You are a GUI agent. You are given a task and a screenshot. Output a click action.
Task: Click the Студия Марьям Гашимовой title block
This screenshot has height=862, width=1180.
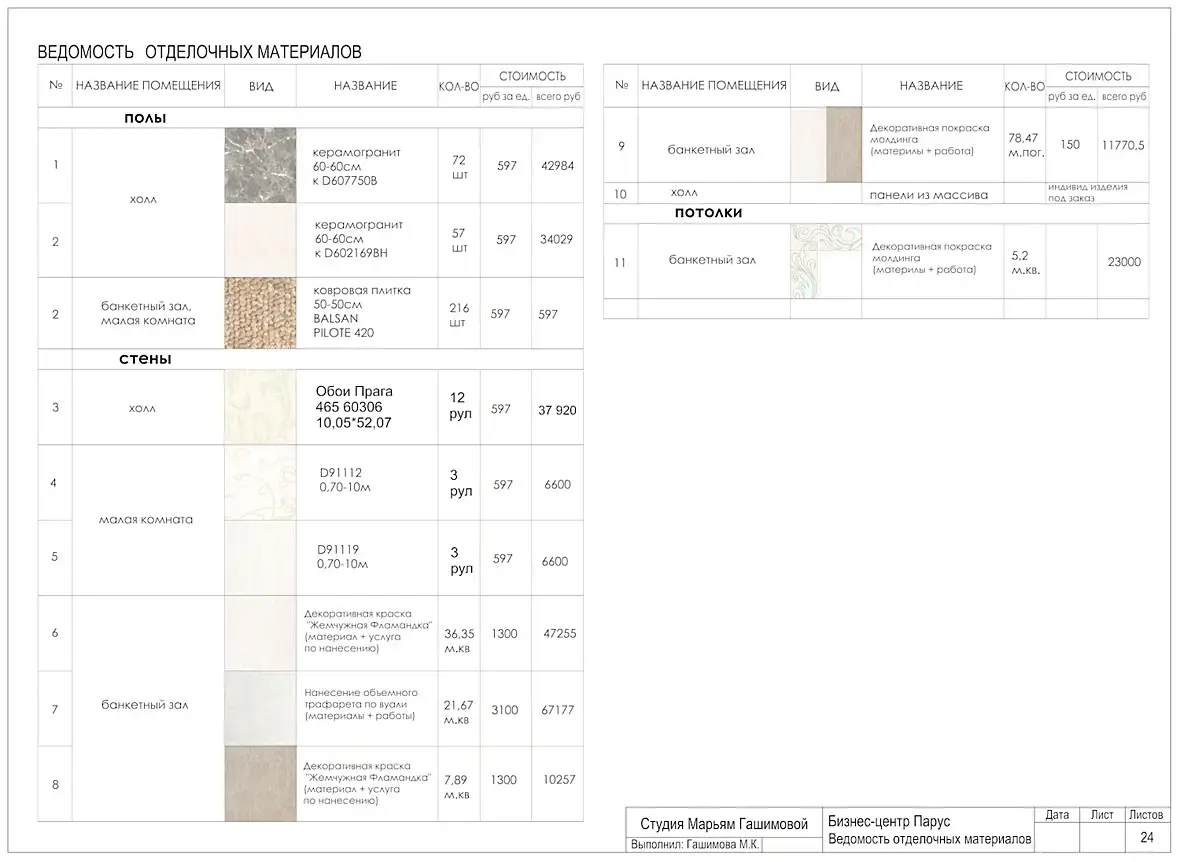point(724,824)
